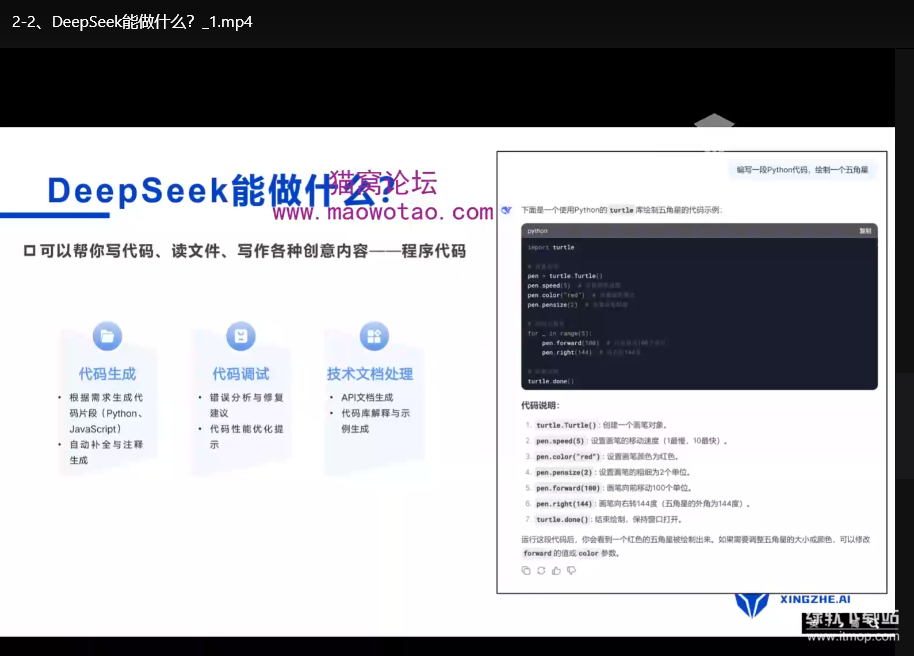Screen dimensions: 914x656
Task: Click the turtle.done() explanation line
Action: [604, 520]
